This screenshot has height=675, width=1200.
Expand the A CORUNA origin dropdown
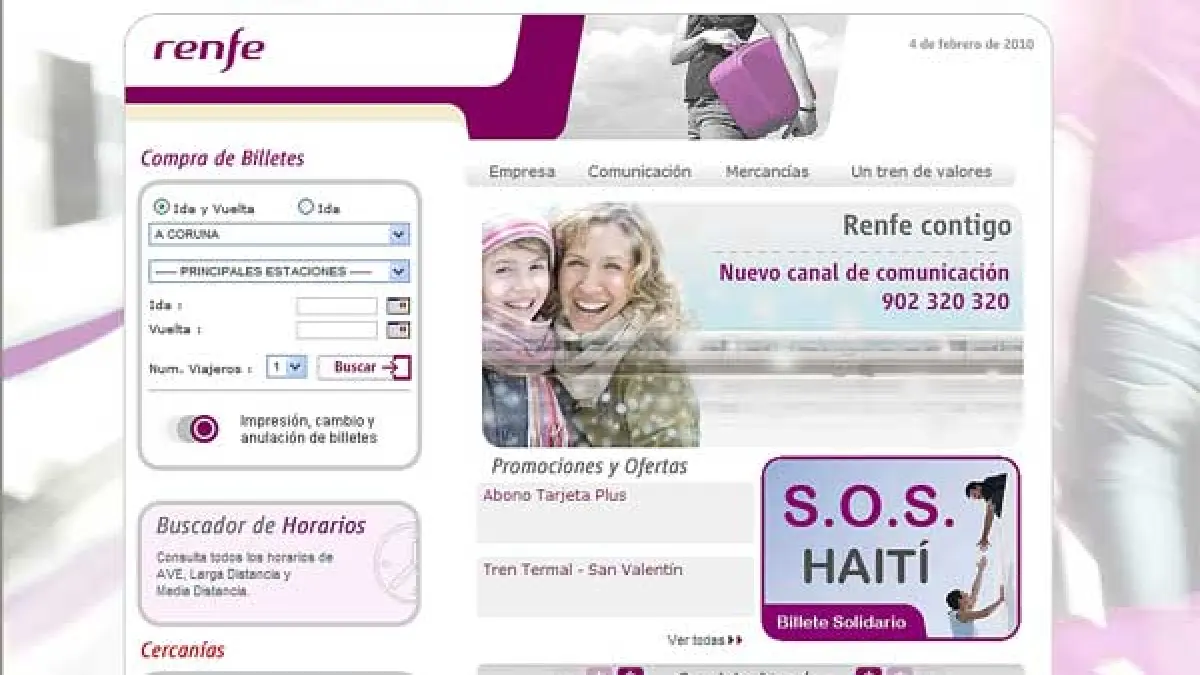[x=399, y=235]
